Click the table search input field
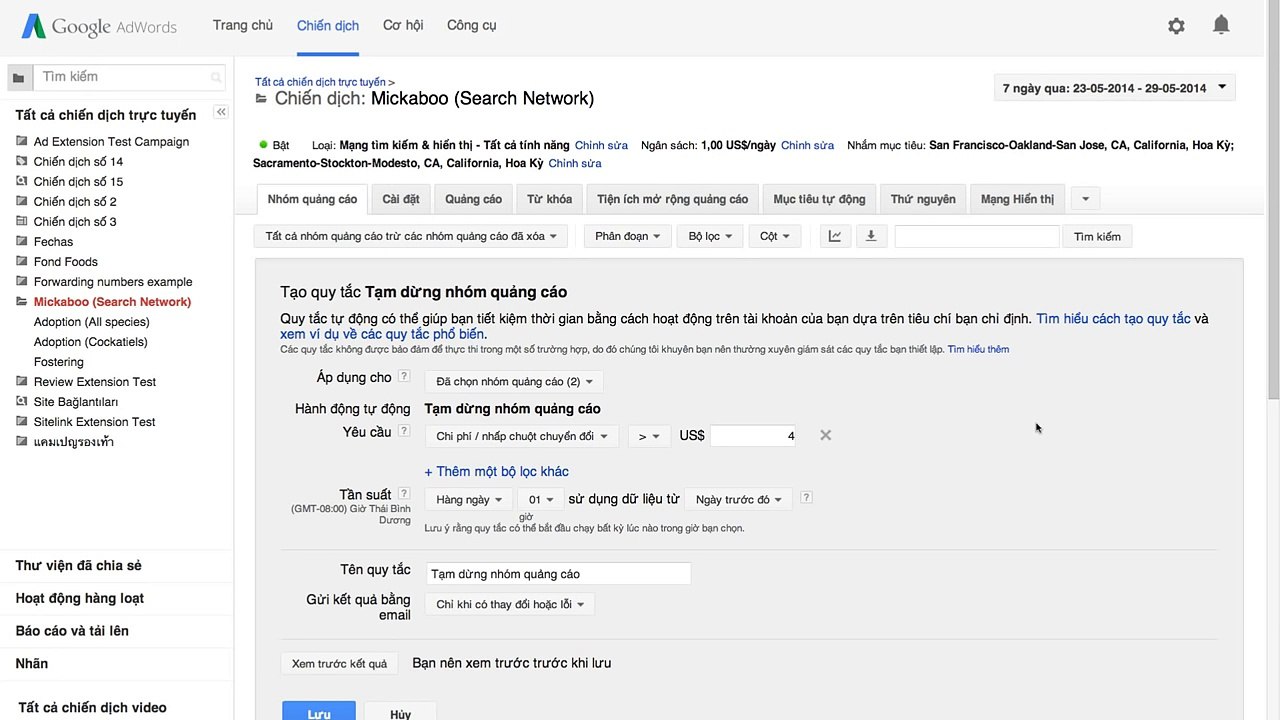This screenshot has height=720, width=1280. pyautogui.click(x=977, y=237)
